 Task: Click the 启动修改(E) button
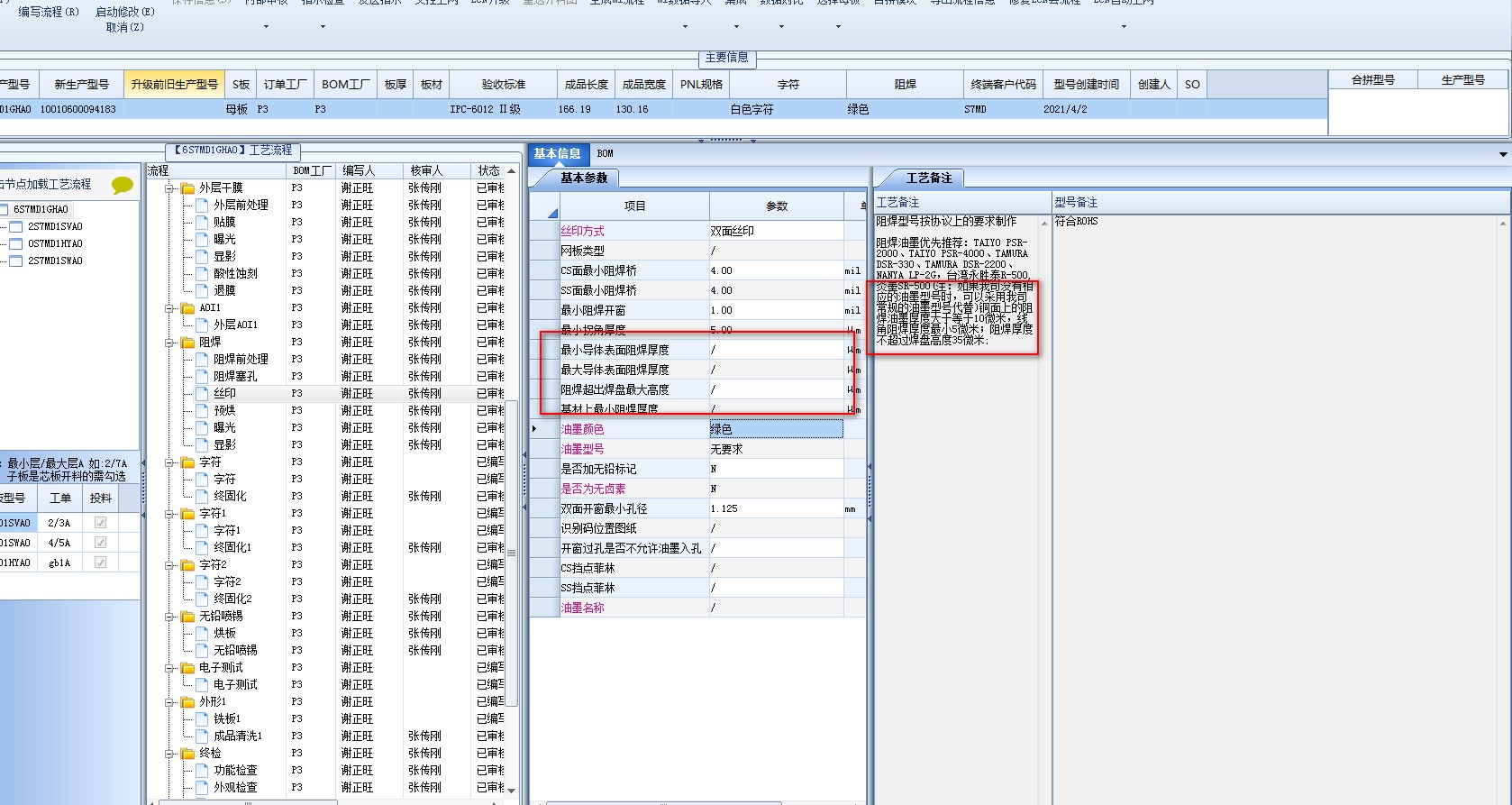[124, 12]
